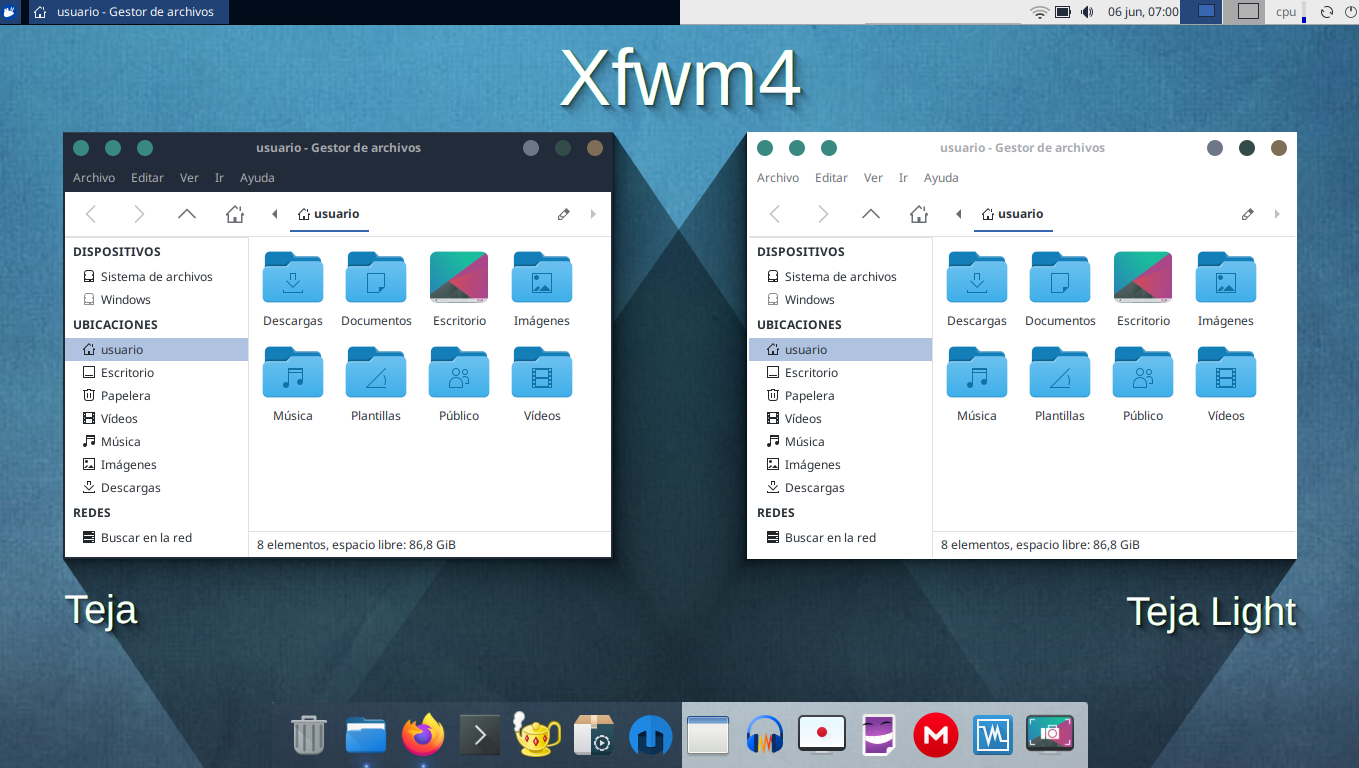Select Sistema de archivos in Teja Light sidebar
The height and width of the screenshot is (768, 1359).
click(840, 277)
